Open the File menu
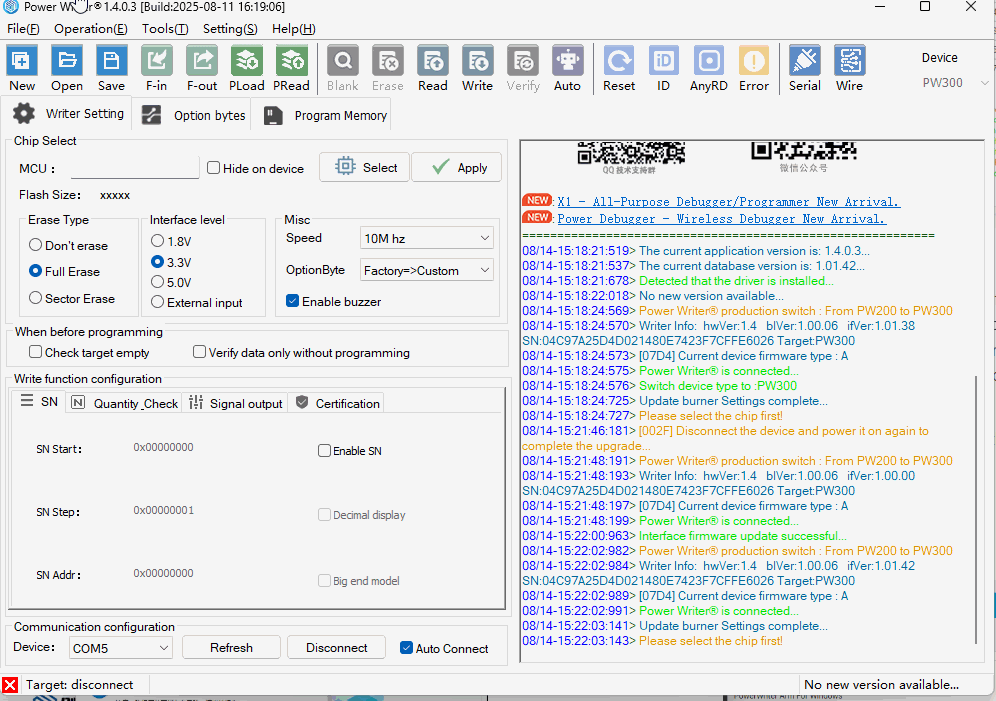Viewport: 996px width, 701px height. click(x=23, y=29)
